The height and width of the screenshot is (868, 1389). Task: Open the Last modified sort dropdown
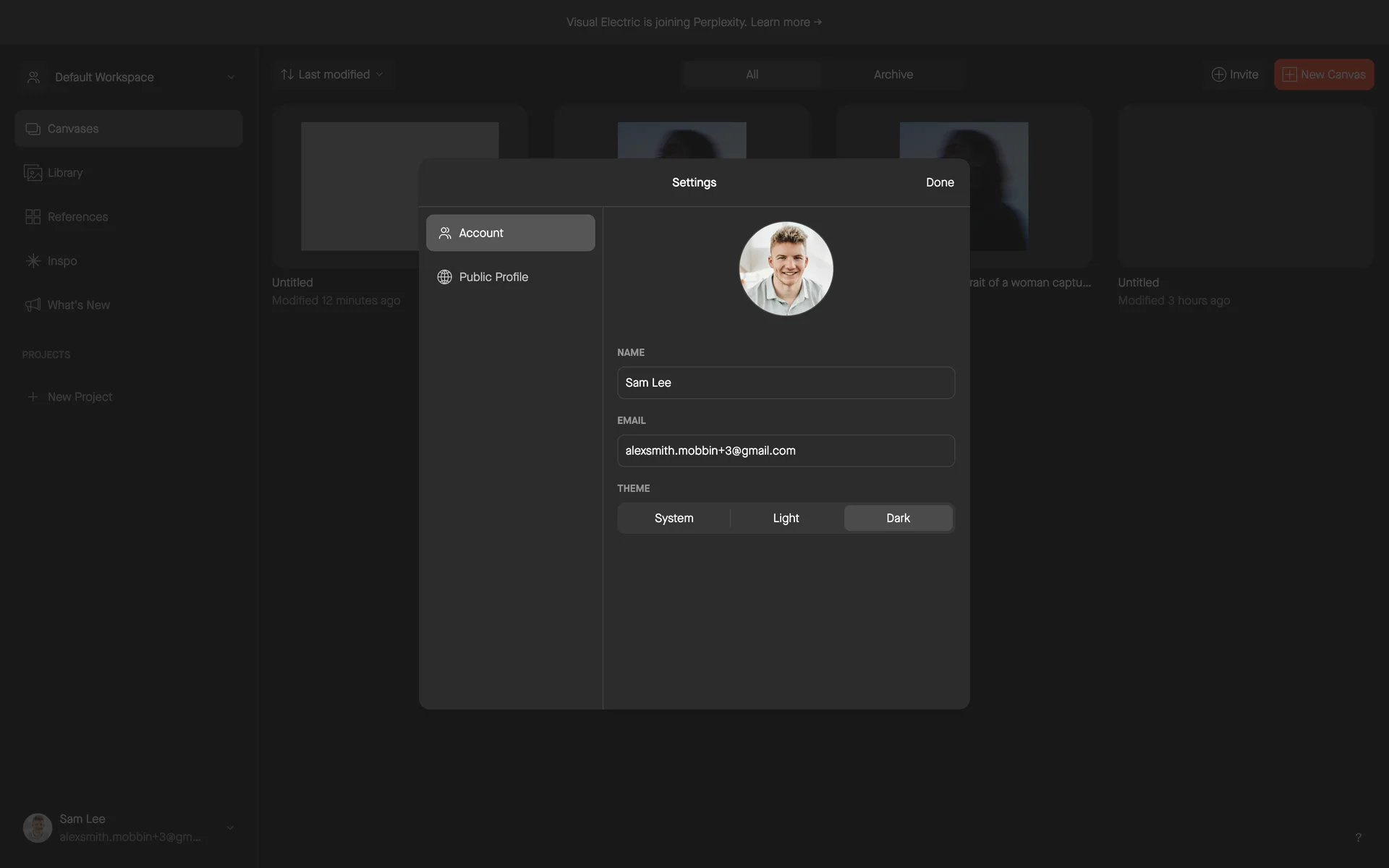point(333,75)
